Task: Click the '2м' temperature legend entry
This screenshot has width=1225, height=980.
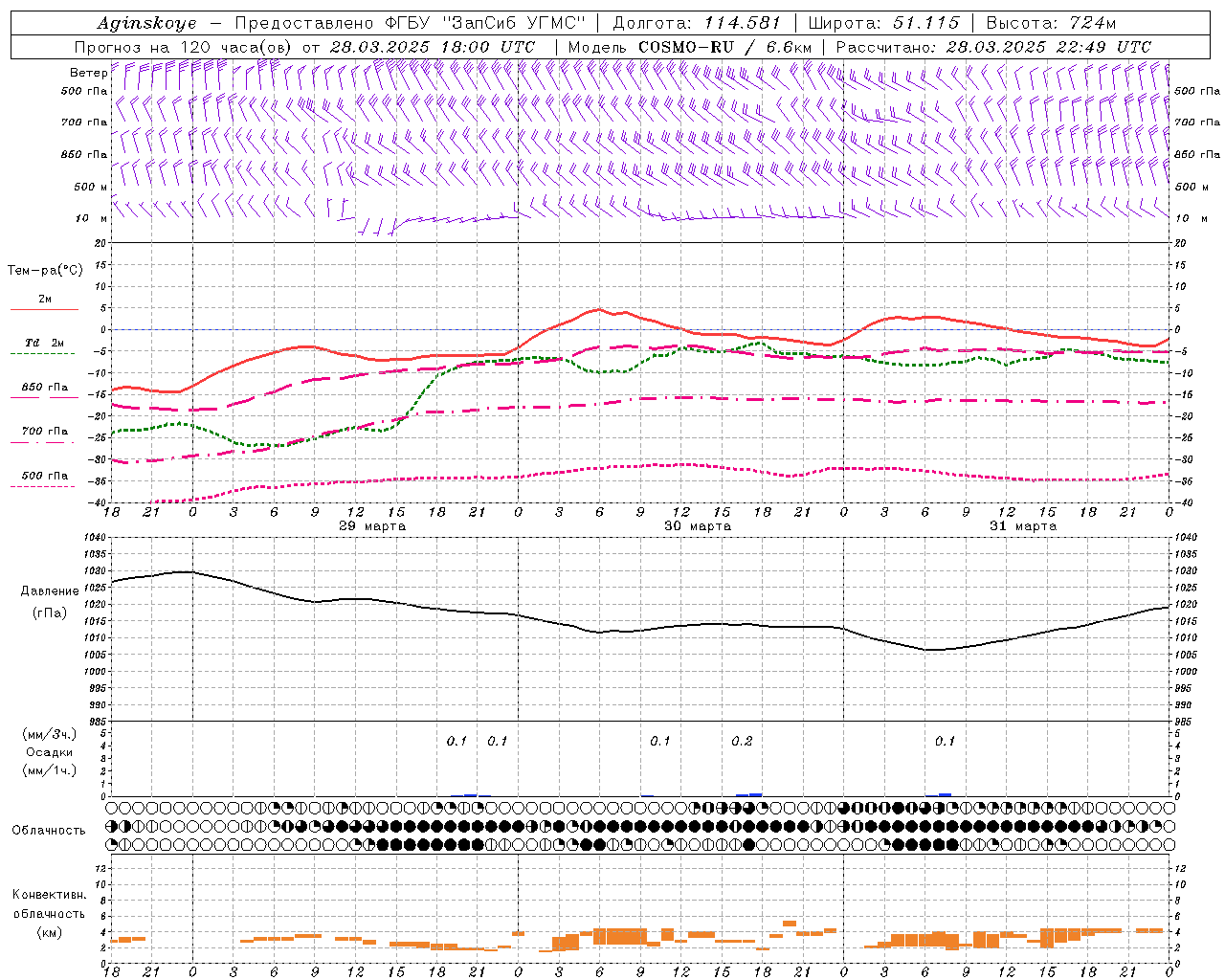Action: (45, 300)
